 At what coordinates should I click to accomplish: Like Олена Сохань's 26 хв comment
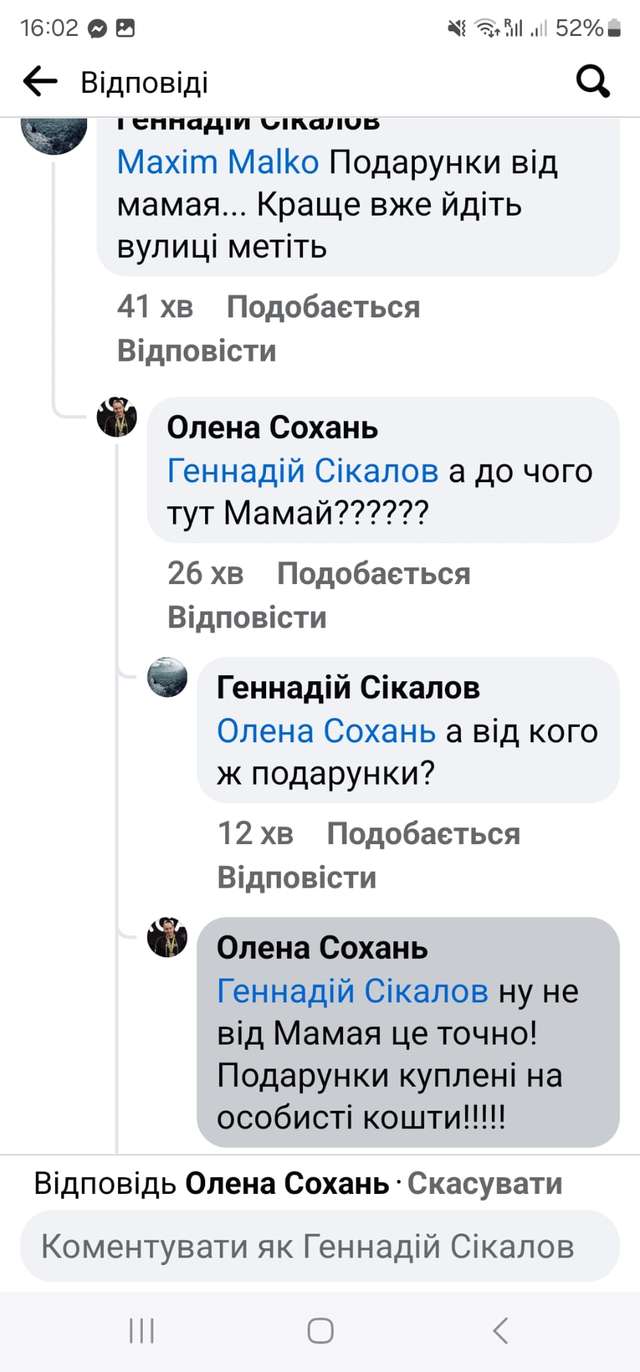point(373,574)
